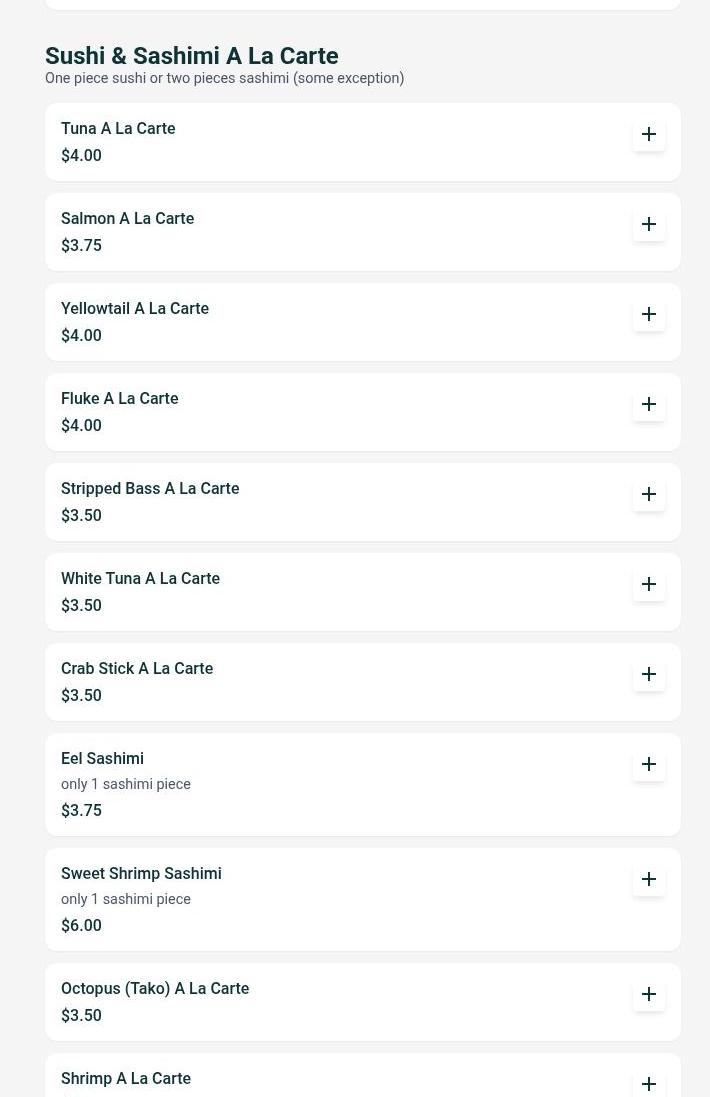Click the $6.00 price on Sweet Shrimp
Viewport: 710px width, 1097px height.
coord(81,925)
